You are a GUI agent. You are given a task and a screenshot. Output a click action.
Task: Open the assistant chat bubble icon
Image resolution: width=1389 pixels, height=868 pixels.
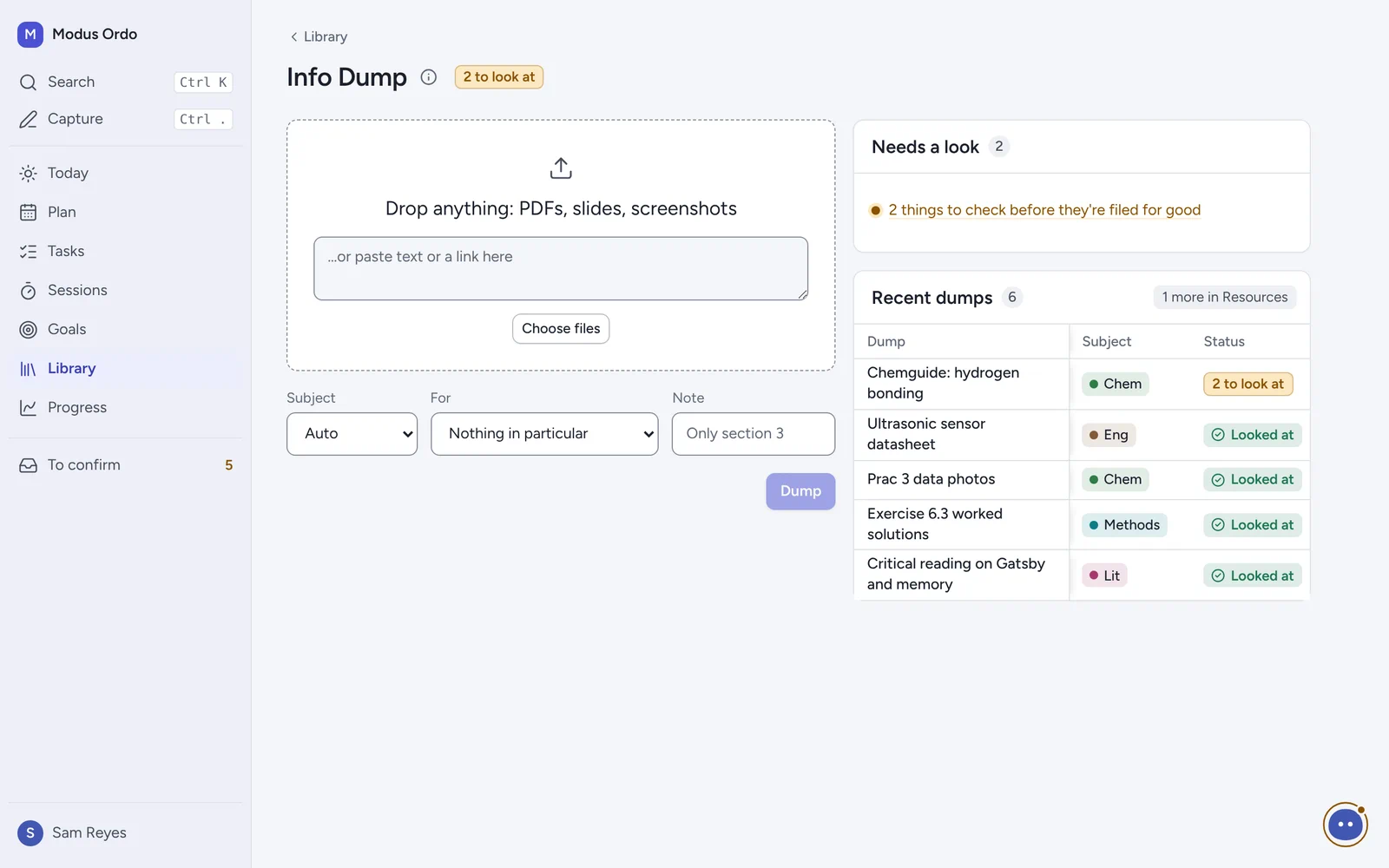tap(1345, 825)
